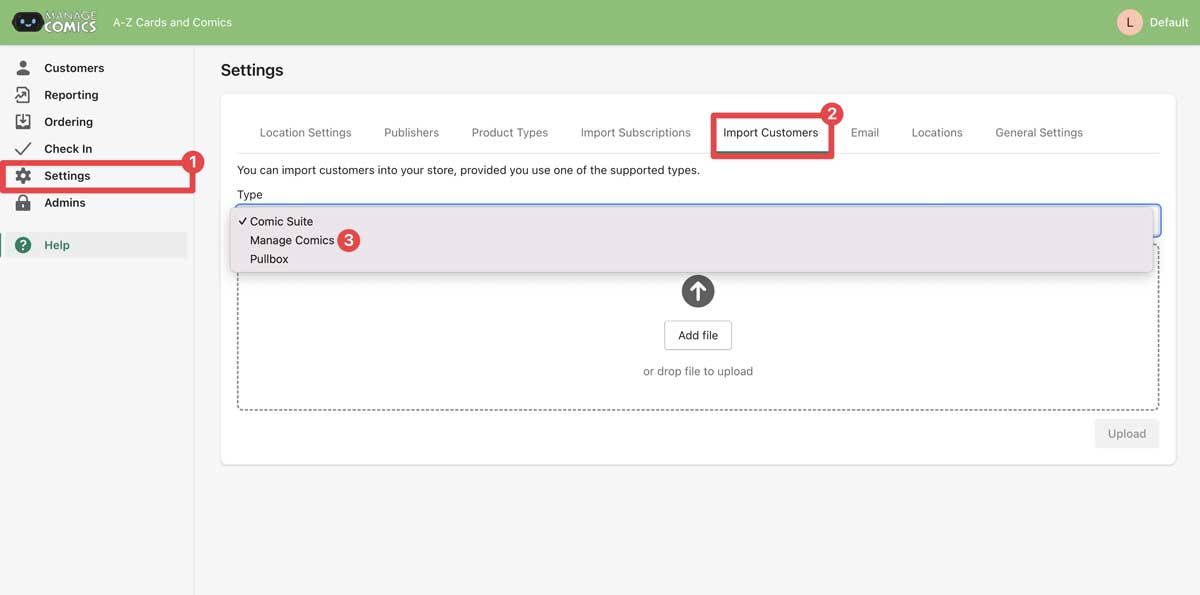Click the Customers person icon
The image size is (1200, 595).
coord(23,68)
